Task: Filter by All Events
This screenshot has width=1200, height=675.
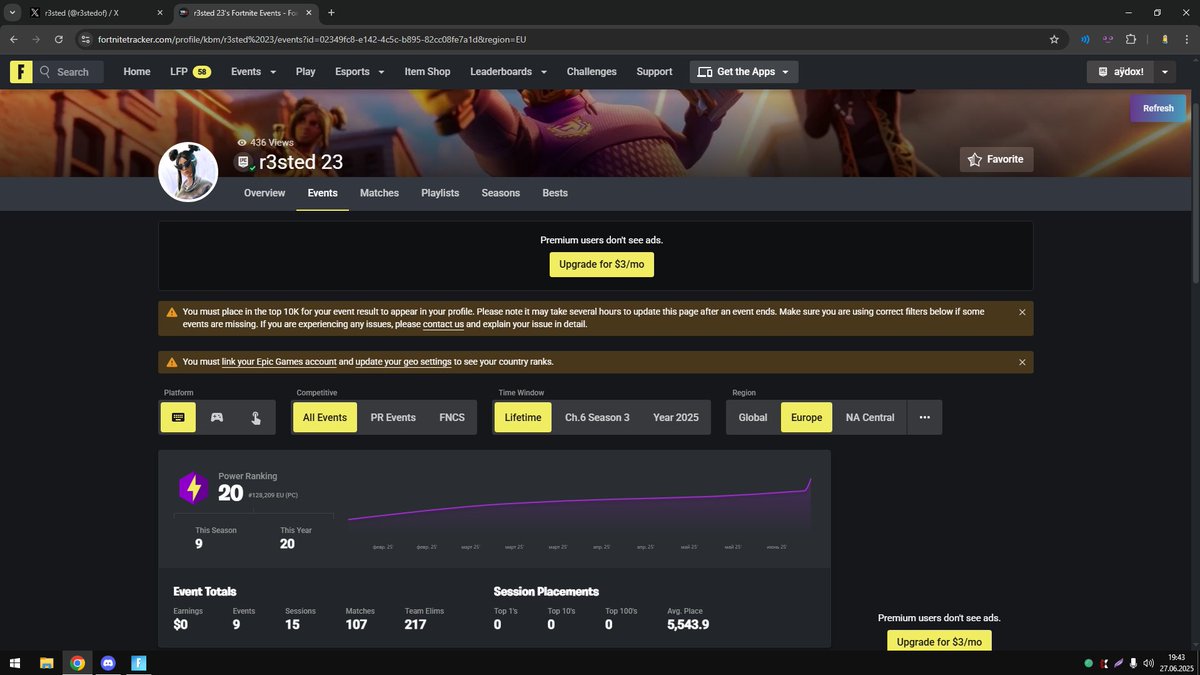Action: click(324, 417)
